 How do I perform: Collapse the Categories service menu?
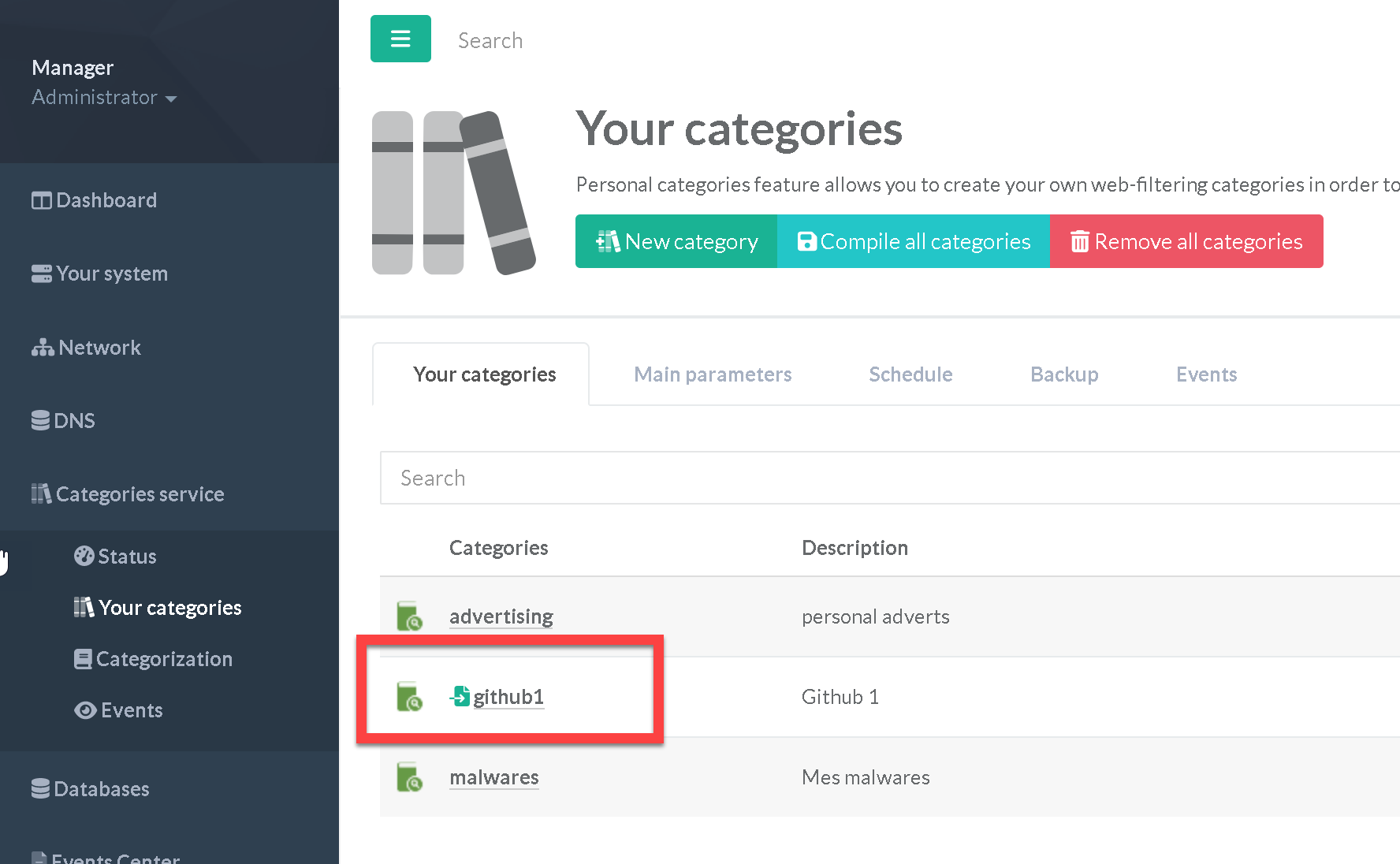(x=128, y=494)
